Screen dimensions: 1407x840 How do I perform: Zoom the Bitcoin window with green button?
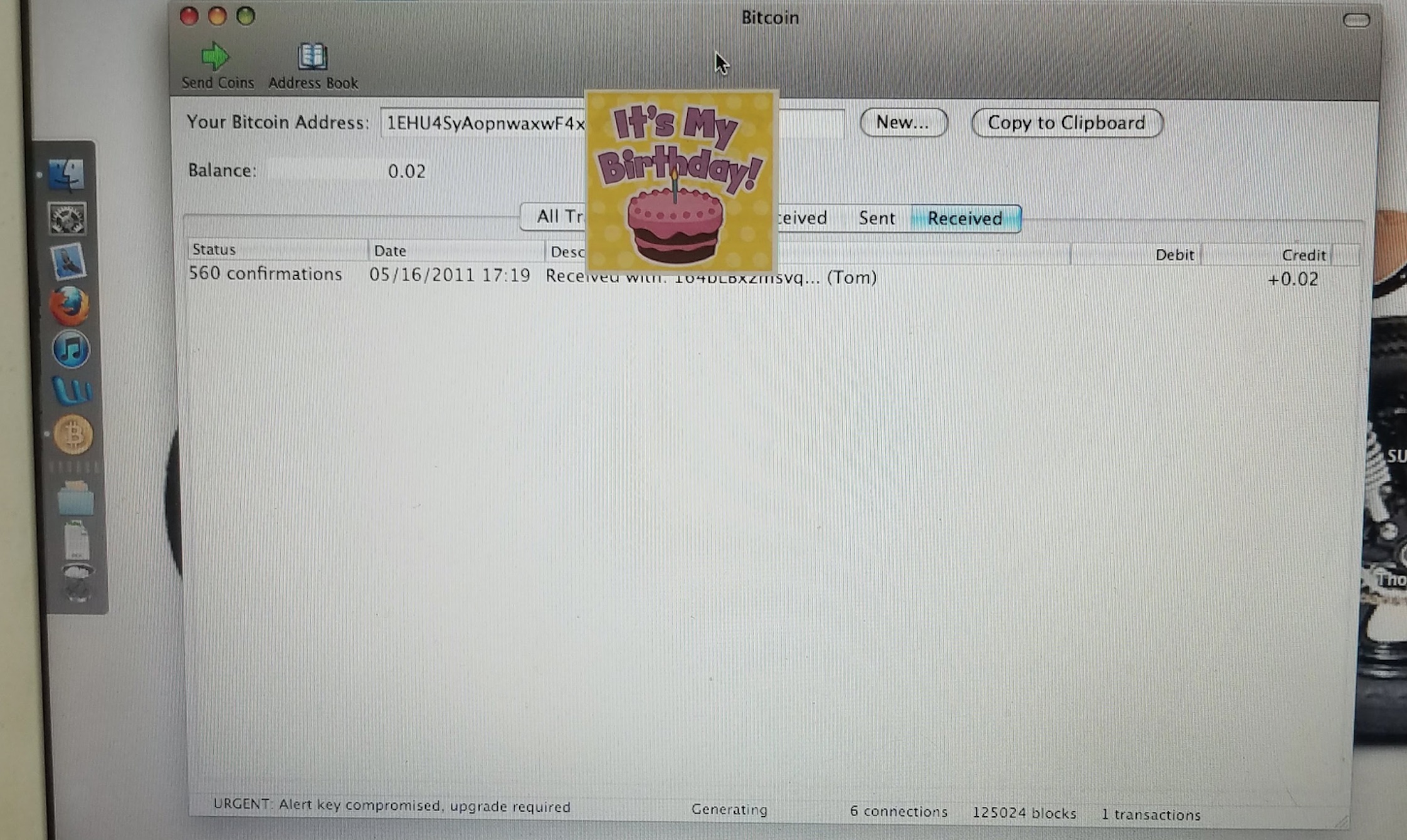246,16
